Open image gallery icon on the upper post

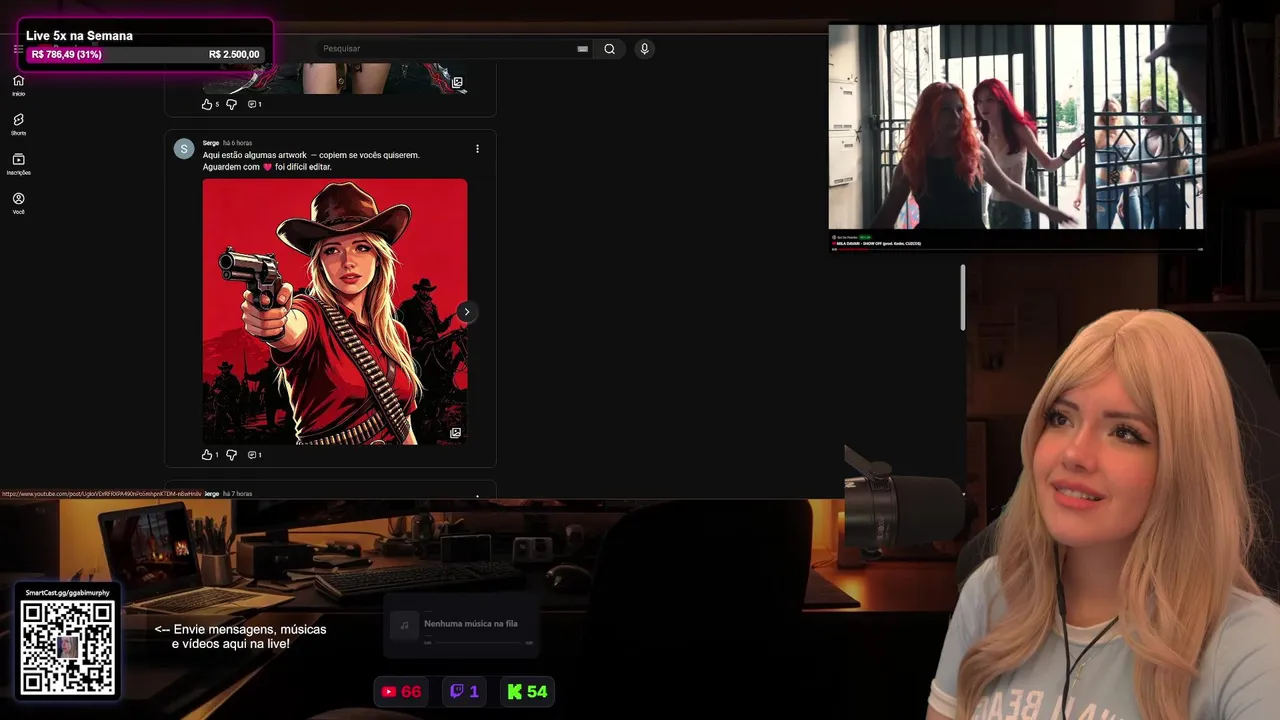point(457,82)
